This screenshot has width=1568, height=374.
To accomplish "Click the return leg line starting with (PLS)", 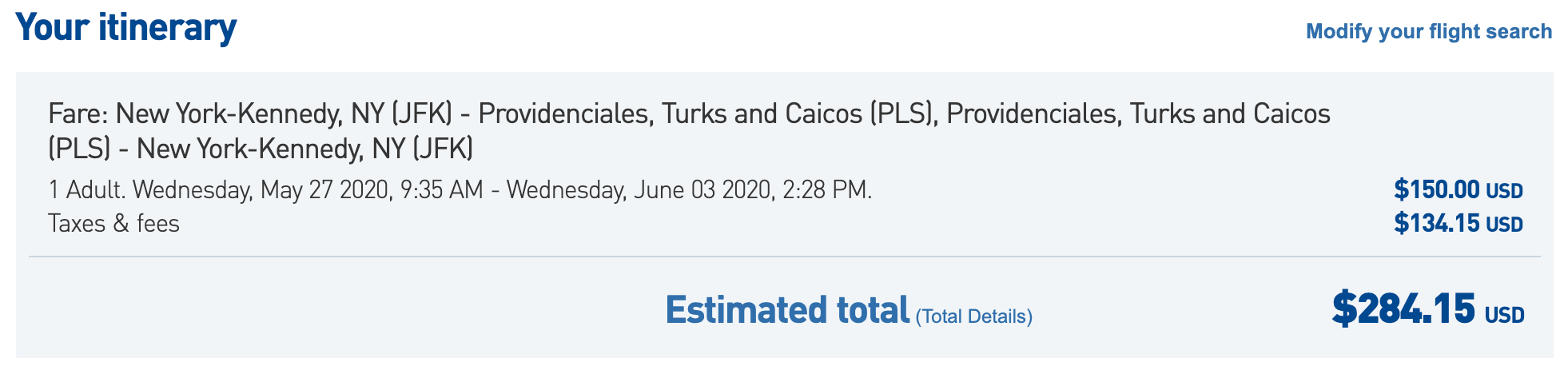I will tap(261, 149).
